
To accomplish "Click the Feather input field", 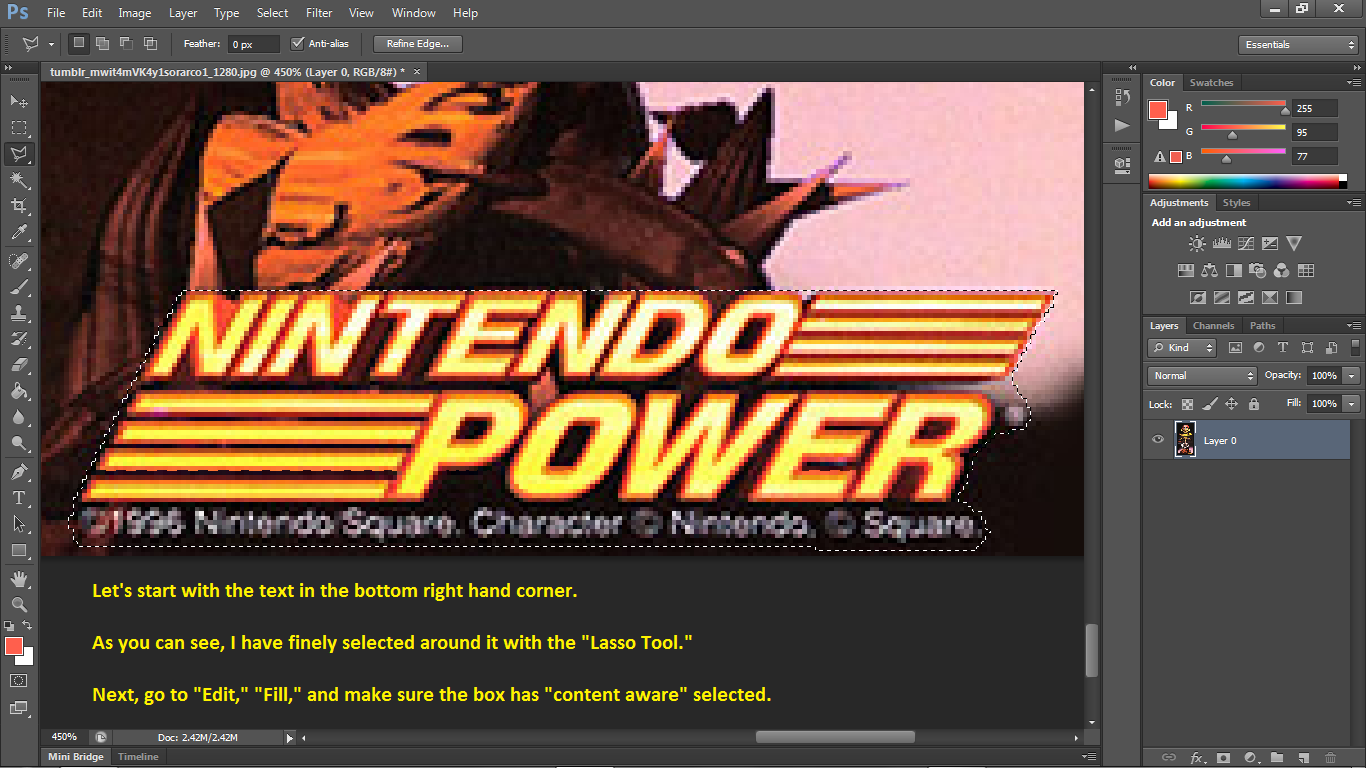I will click(x=254, y=45).
